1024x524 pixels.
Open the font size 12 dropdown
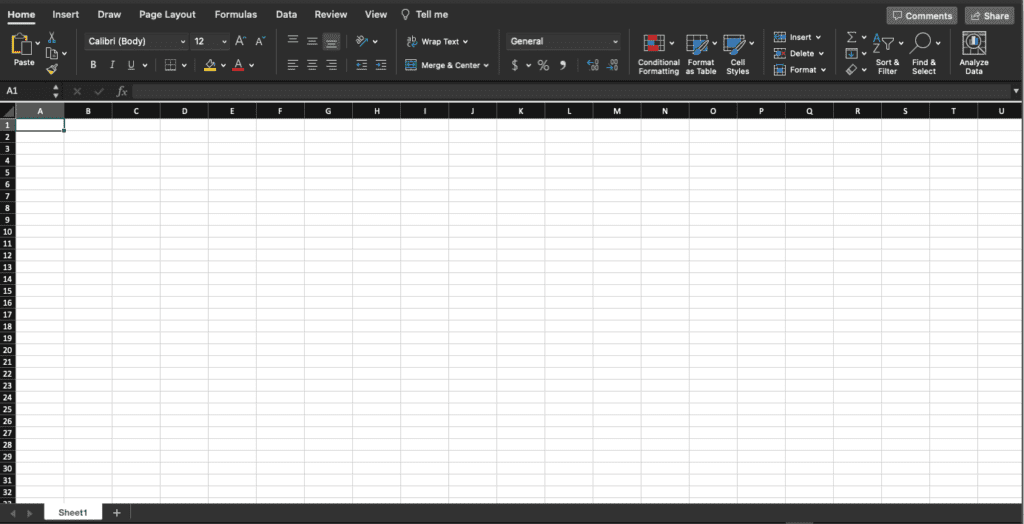click(210, 41)
